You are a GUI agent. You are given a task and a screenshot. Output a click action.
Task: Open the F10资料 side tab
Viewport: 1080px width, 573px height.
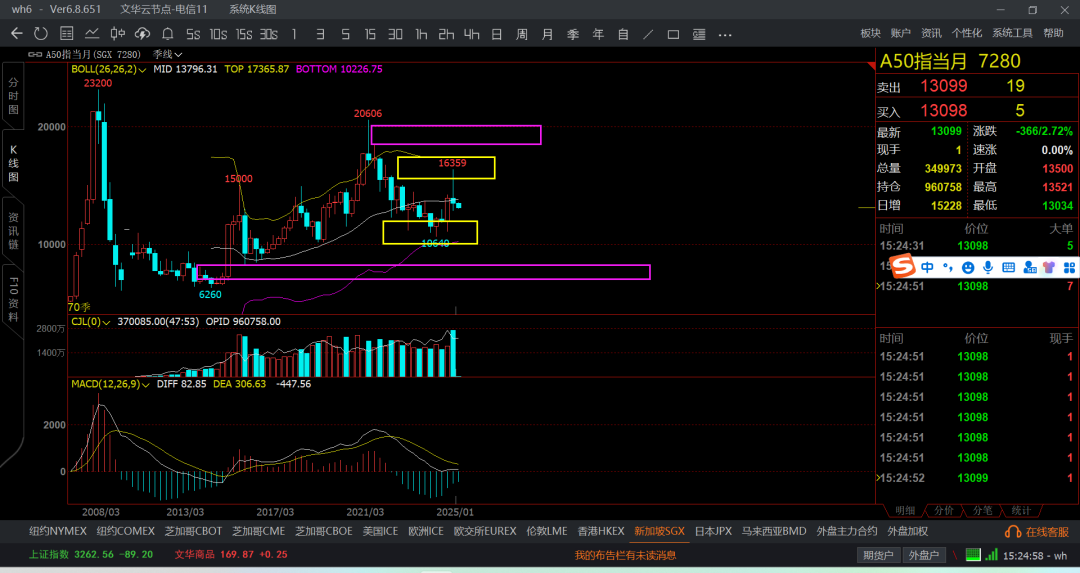pos(13,299)
